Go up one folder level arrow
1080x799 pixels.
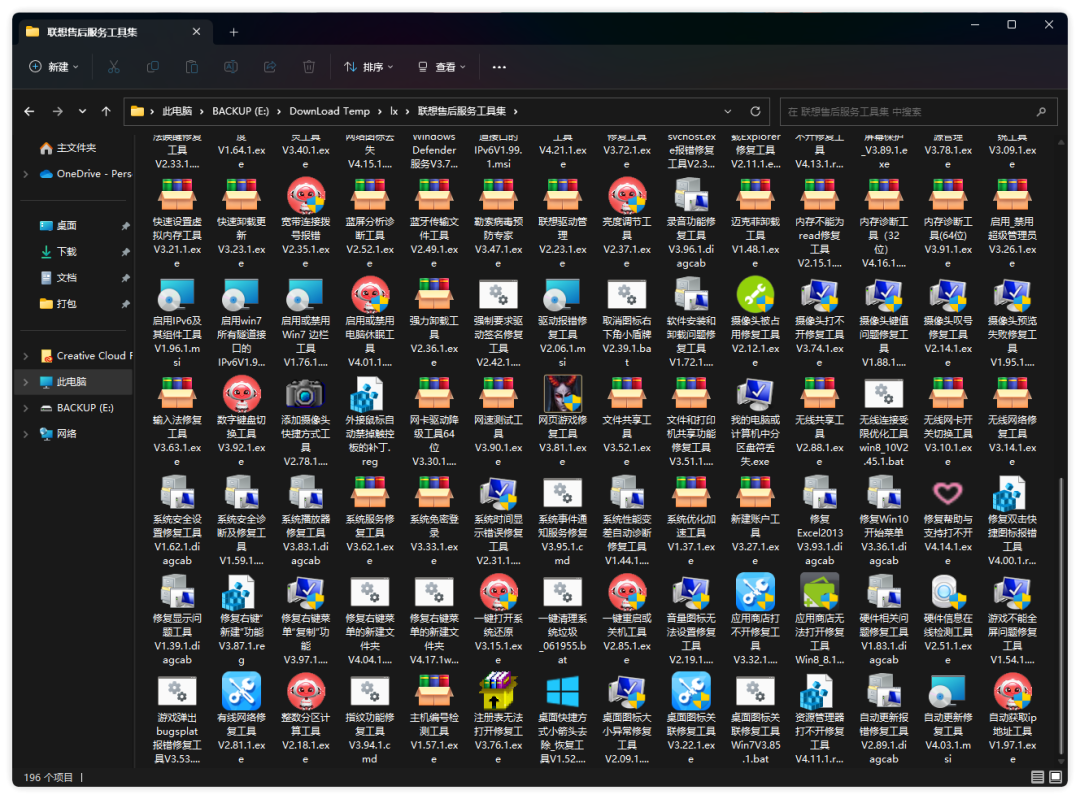[106, 112]
